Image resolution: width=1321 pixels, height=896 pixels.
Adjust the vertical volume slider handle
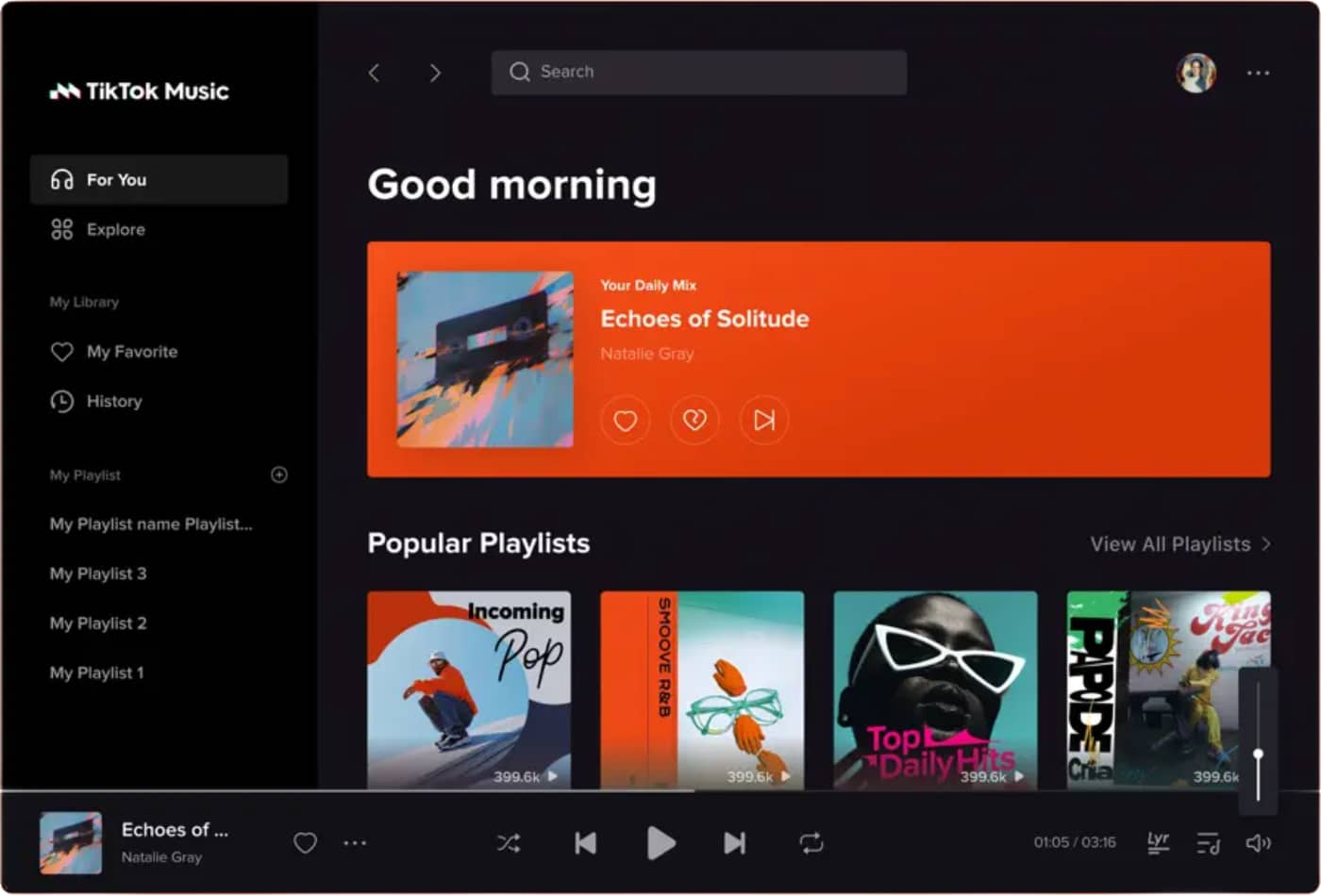[x=1258, y=755]
